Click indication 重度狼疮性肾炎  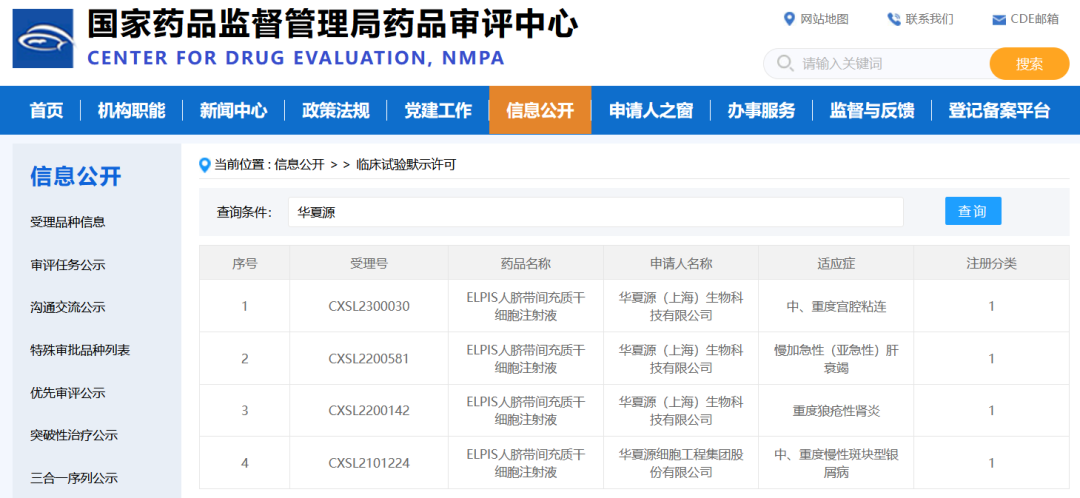coord(836,411)
